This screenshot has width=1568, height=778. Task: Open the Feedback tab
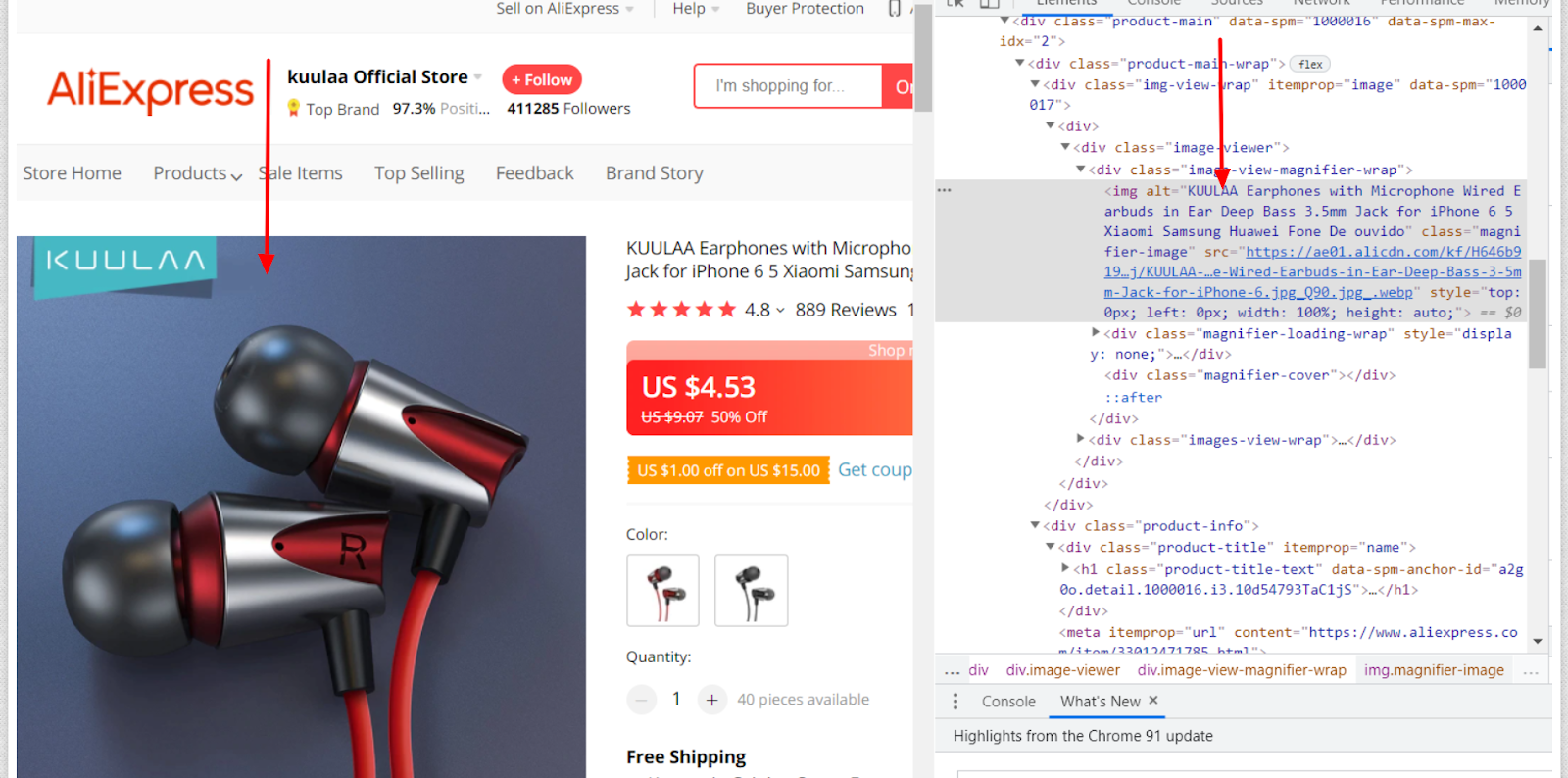pyautogui.click(x=535, y=173)
